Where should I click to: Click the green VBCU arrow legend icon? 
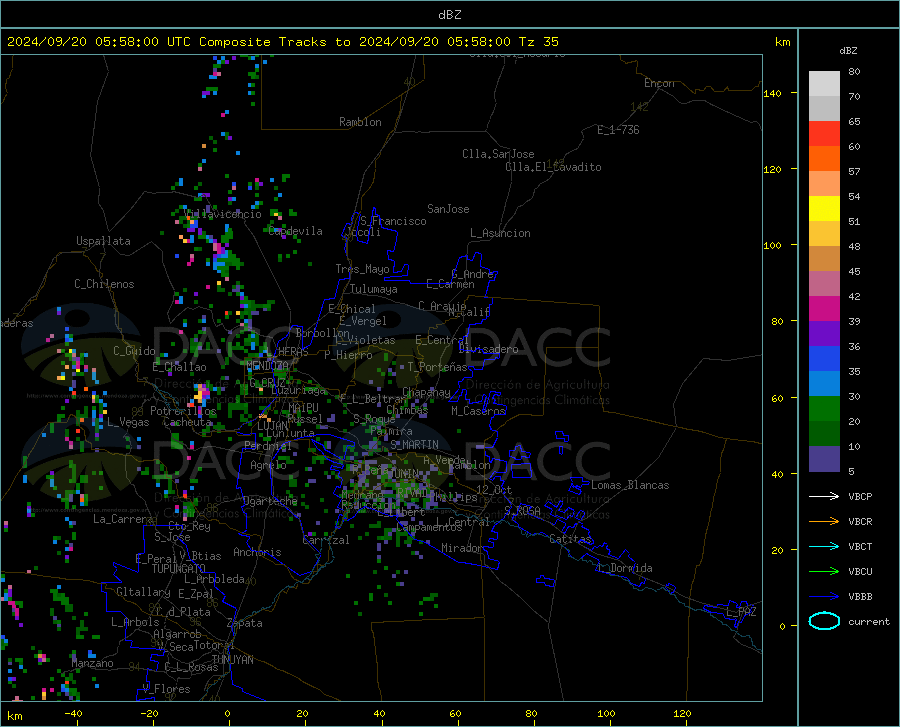click(824, 572)
